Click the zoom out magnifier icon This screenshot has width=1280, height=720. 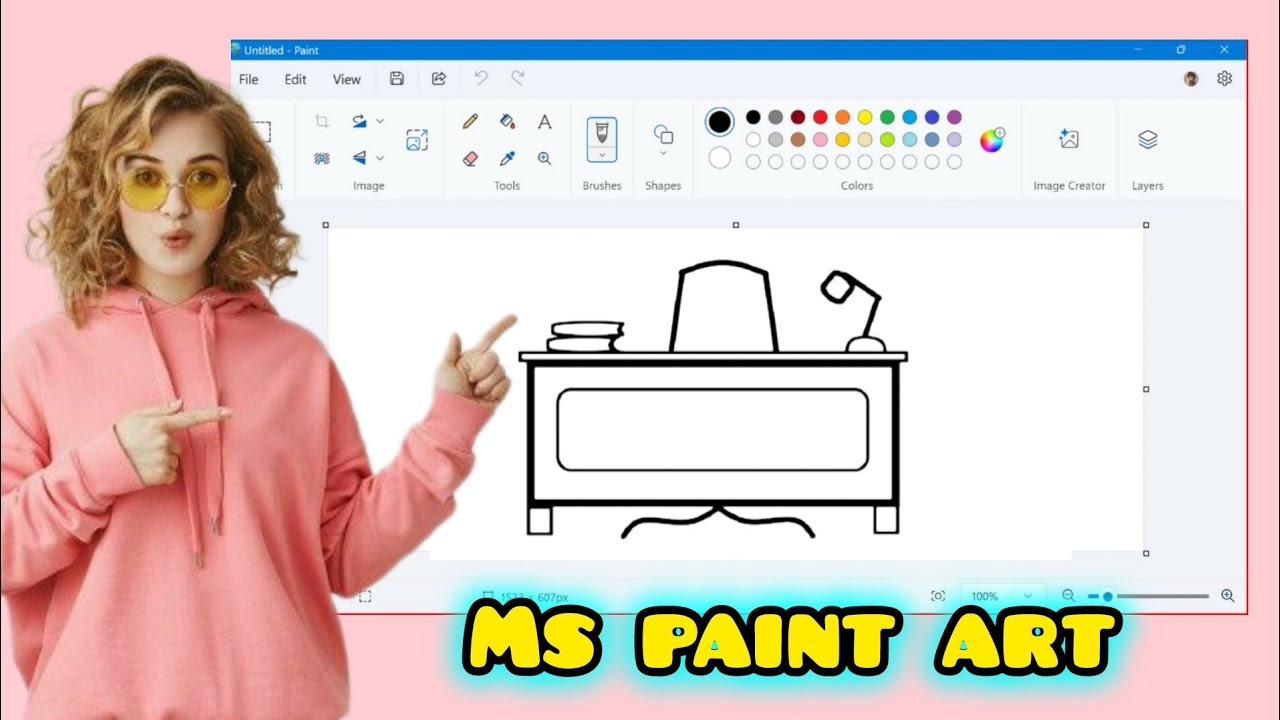[x=1068, y=595]
